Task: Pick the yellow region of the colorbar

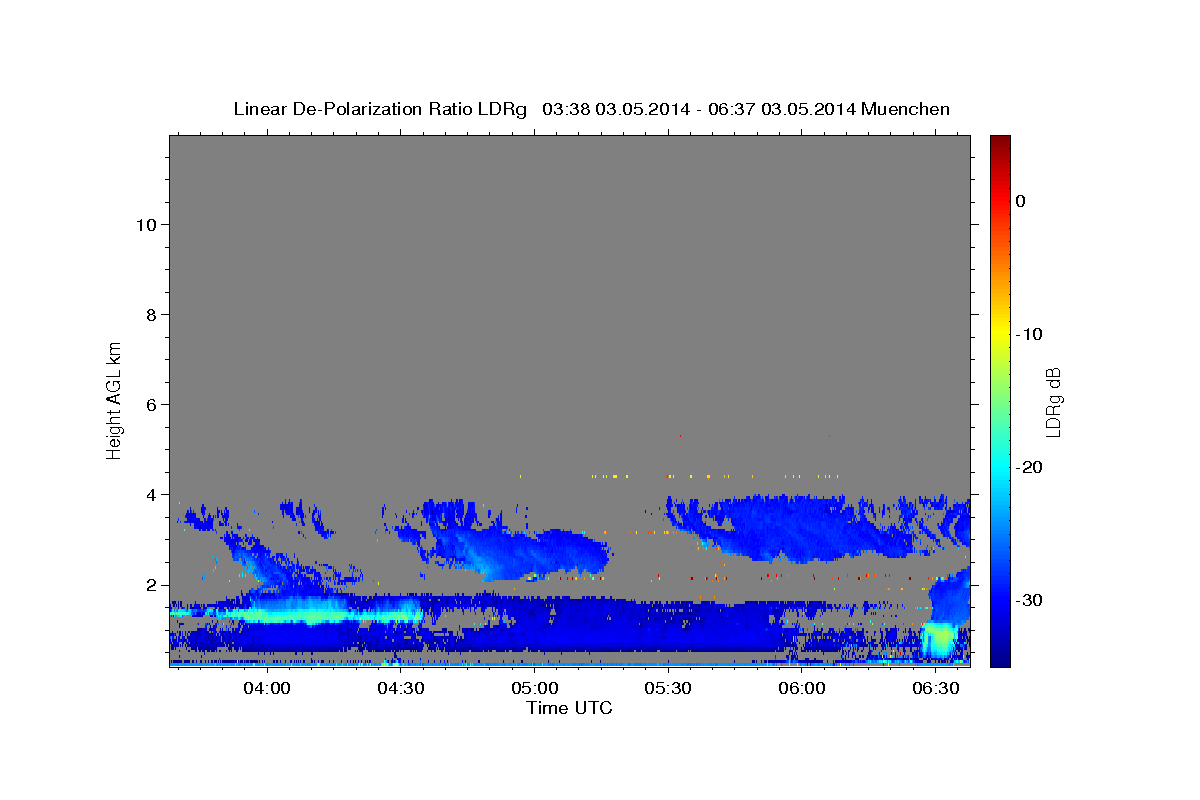Action: click(1000, 334)
